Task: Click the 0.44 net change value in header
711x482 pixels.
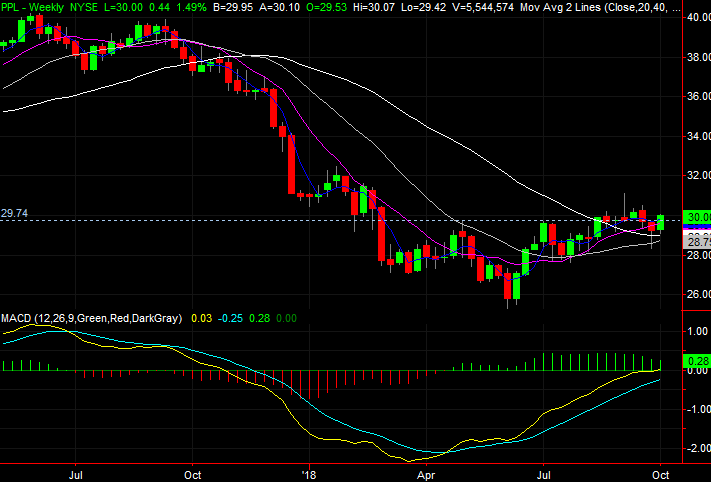Action: coord(159,7)
